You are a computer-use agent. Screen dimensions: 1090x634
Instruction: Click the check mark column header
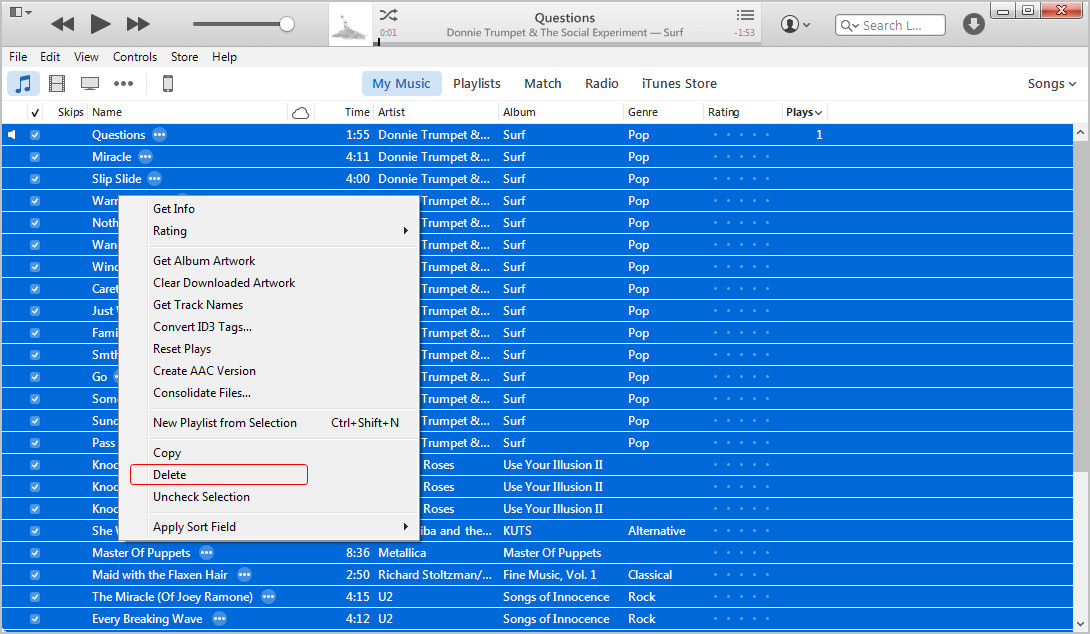point(35,113)
